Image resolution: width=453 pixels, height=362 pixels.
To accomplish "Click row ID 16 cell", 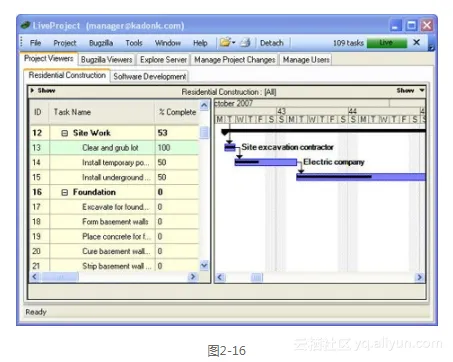I will click(x=39, y=192).
